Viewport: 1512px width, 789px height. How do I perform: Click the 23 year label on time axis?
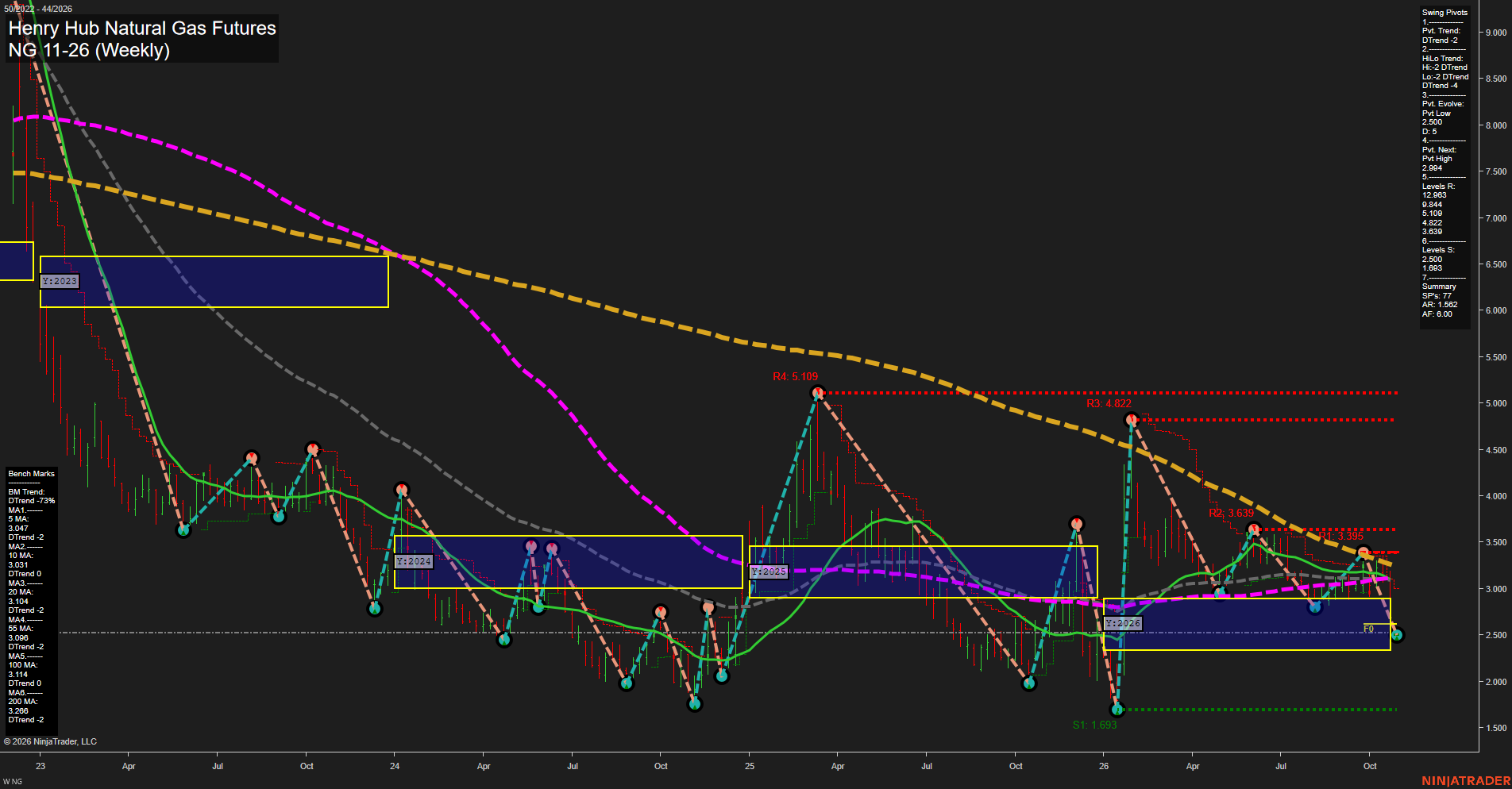coord(40,766)
